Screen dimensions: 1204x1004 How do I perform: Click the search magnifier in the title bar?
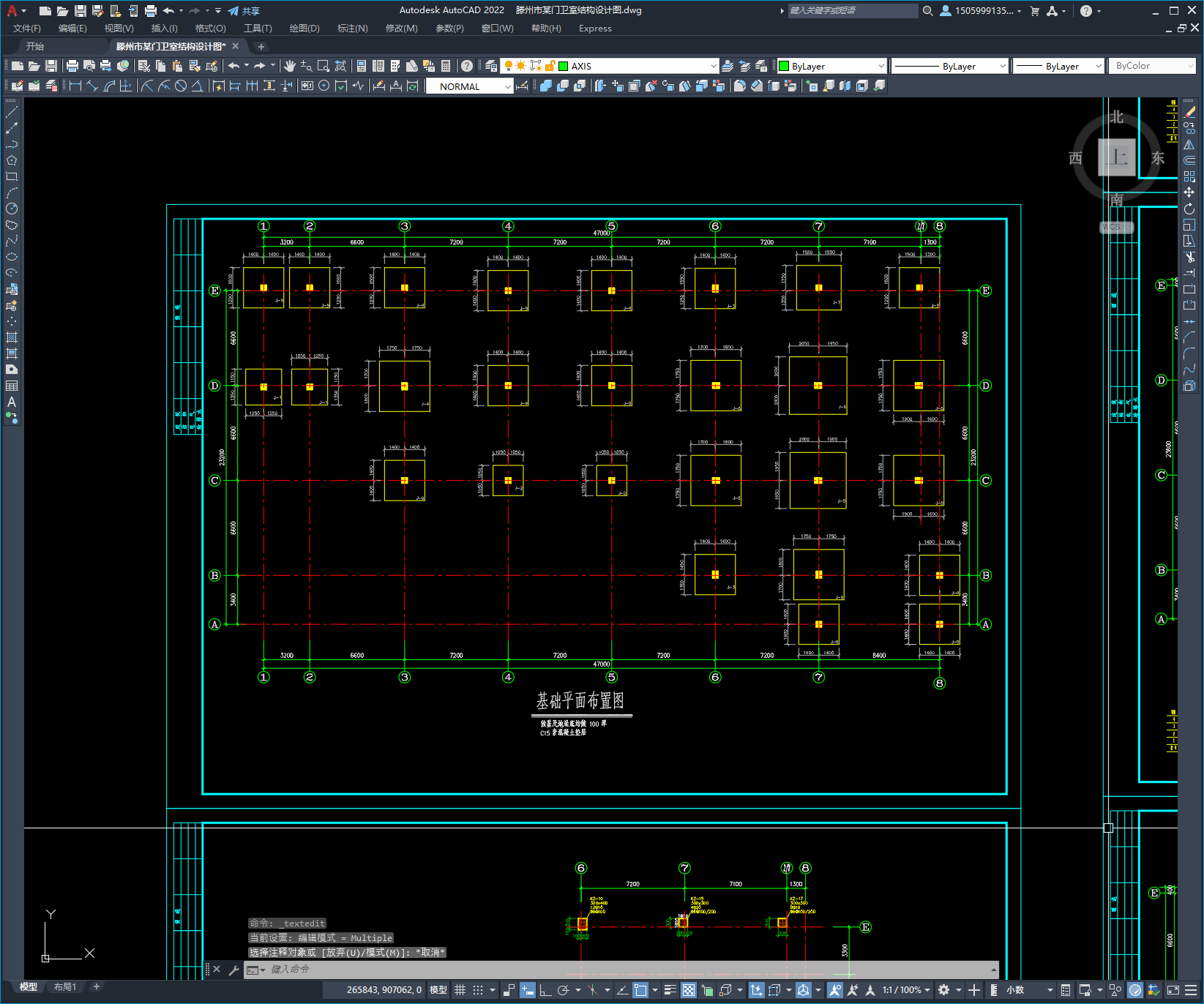click(928, 11)
